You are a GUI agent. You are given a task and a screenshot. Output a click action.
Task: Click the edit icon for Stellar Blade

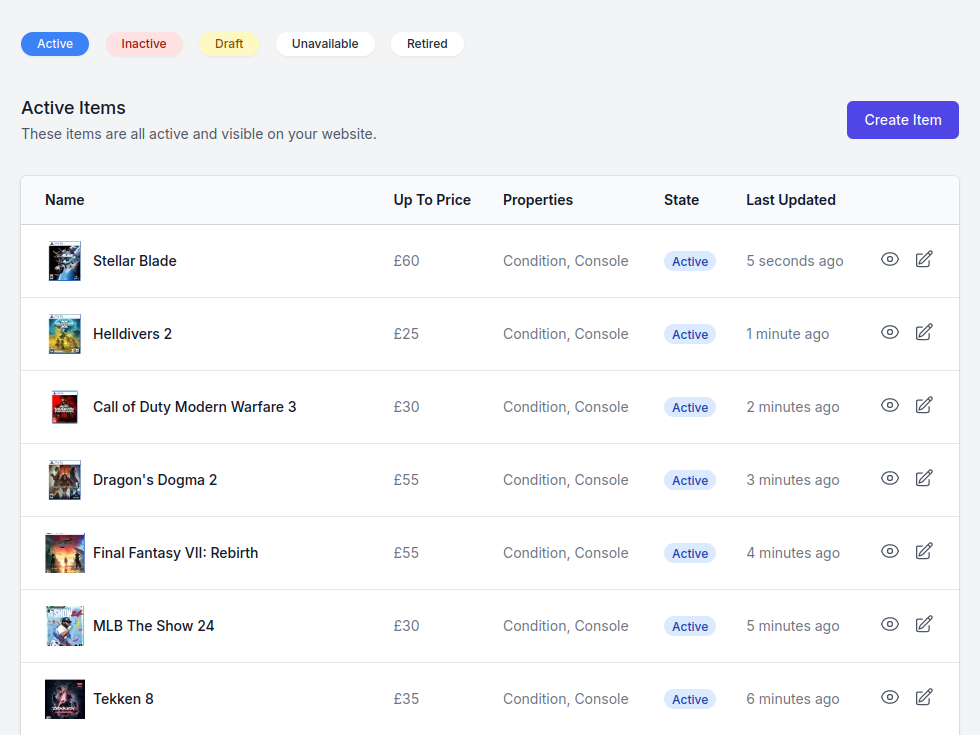(x=924, y=260)
